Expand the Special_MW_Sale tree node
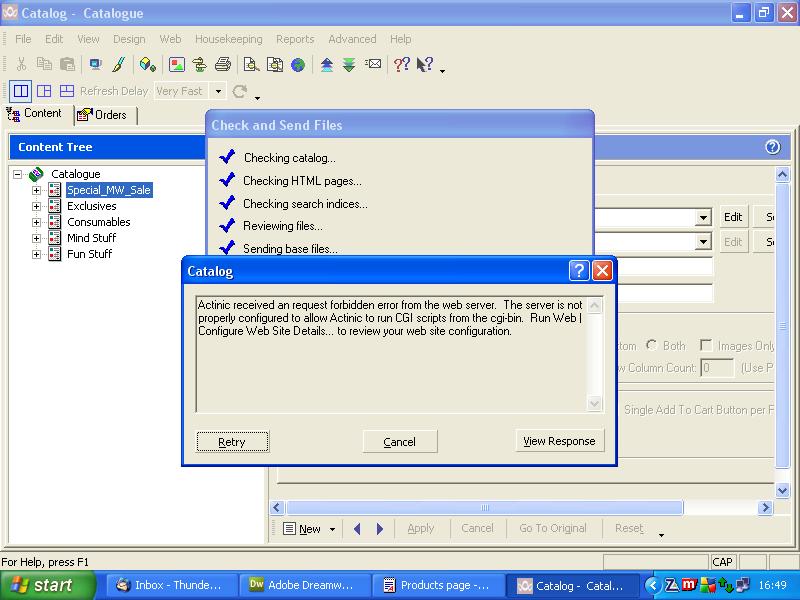This screenshot has height=600, width=800. 37,190
